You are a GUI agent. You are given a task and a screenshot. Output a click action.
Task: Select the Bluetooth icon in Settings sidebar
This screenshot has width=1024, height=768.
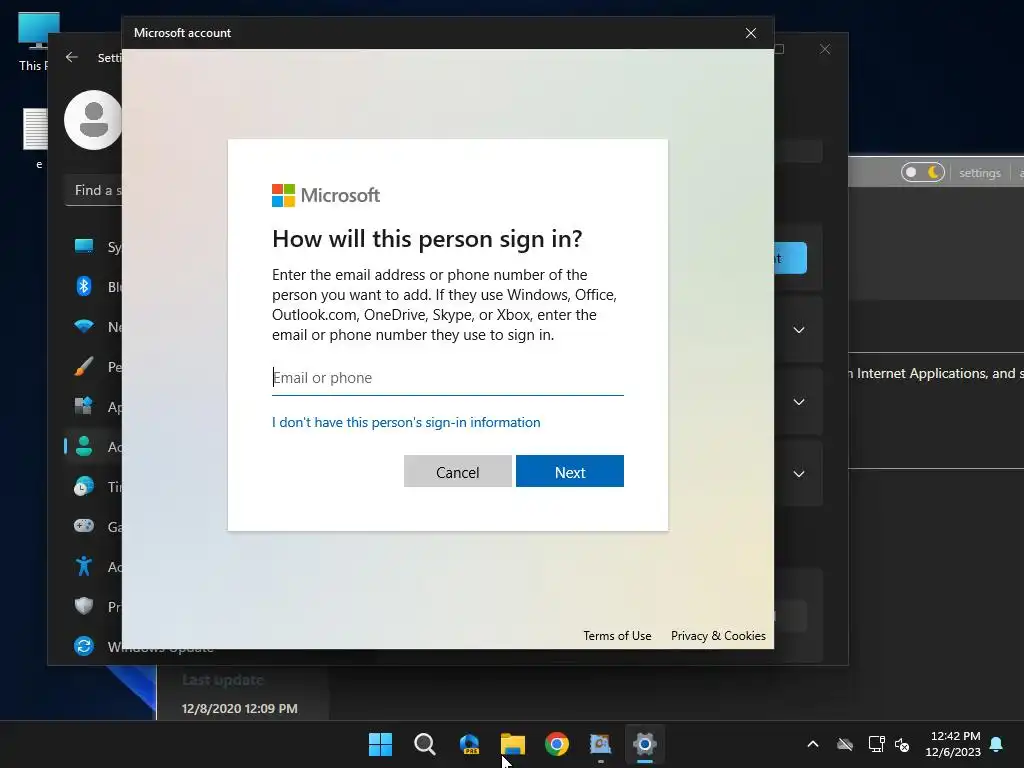click(x=84, y=286)
